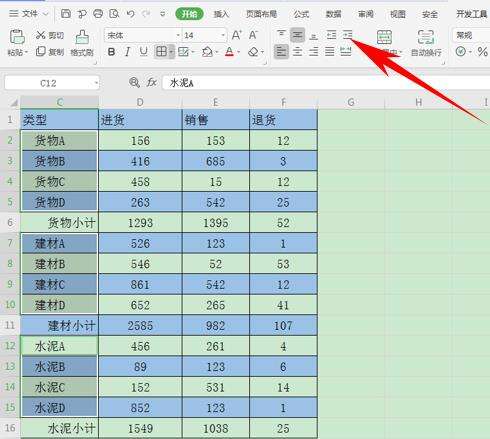
Task: Toggle underline formatting
Action: click(x=143, y=52)
